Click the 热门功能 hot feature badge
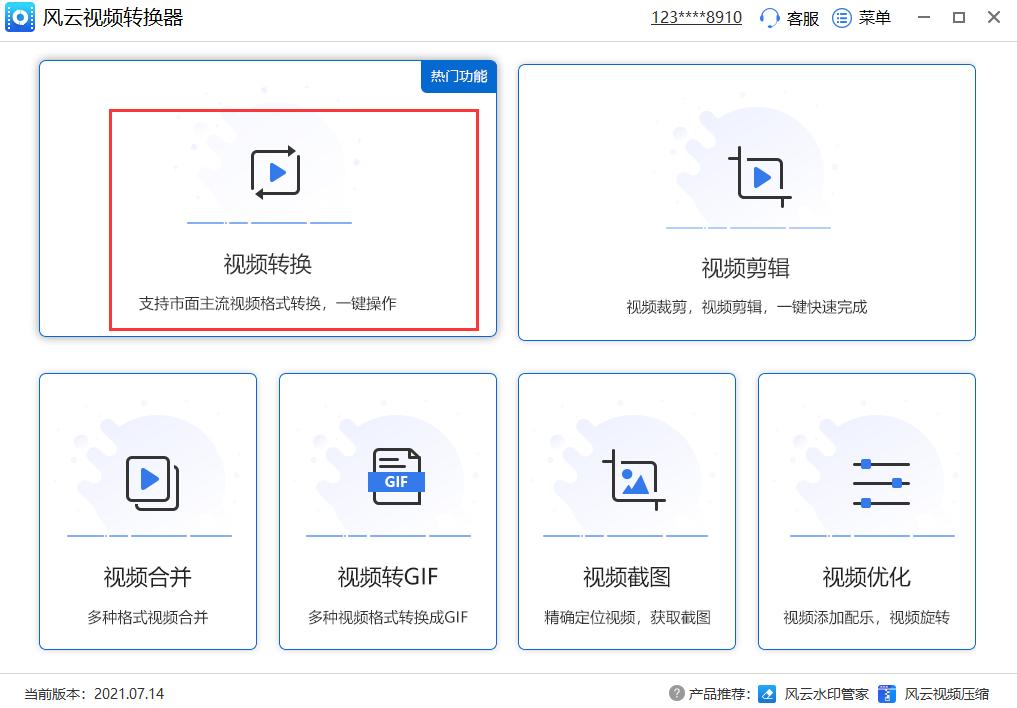The height and width of the screenshot is (708, 1017). coord(458,76)
